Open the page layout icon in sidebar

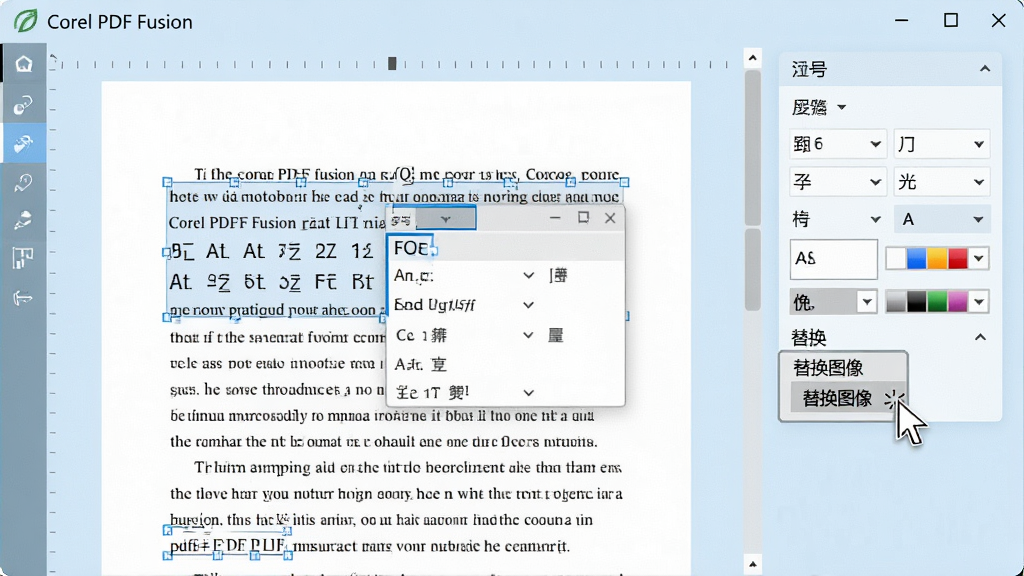23,259
